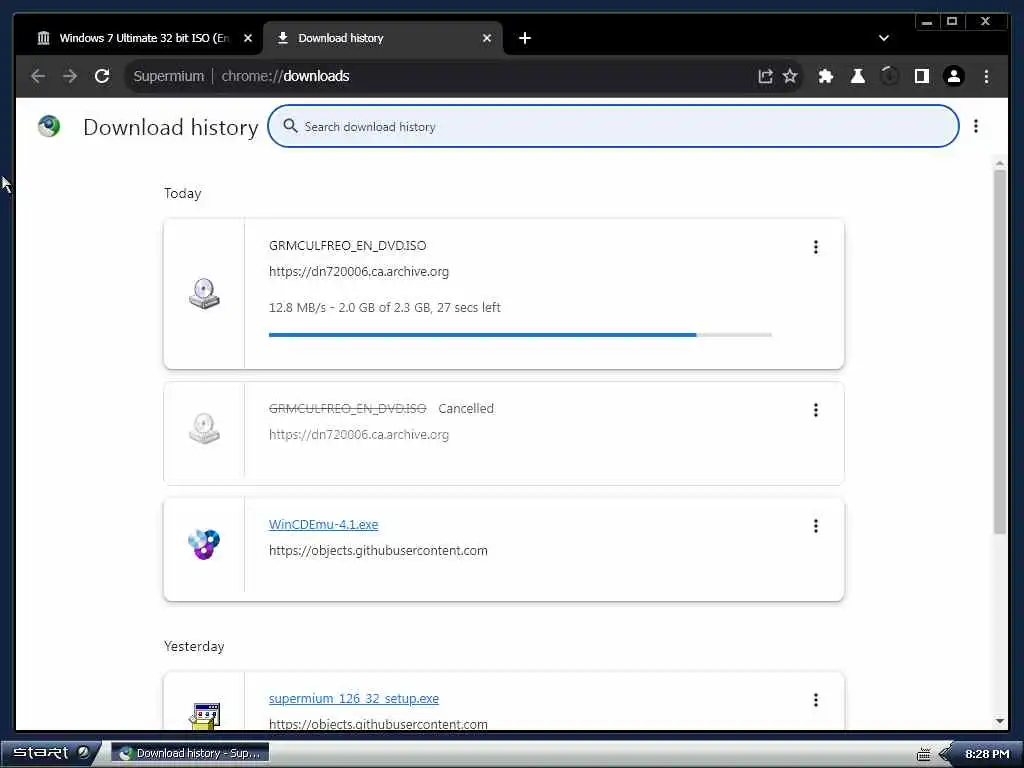Select the Download history tab
The image size is (1024, 768).
pos(383,38)
